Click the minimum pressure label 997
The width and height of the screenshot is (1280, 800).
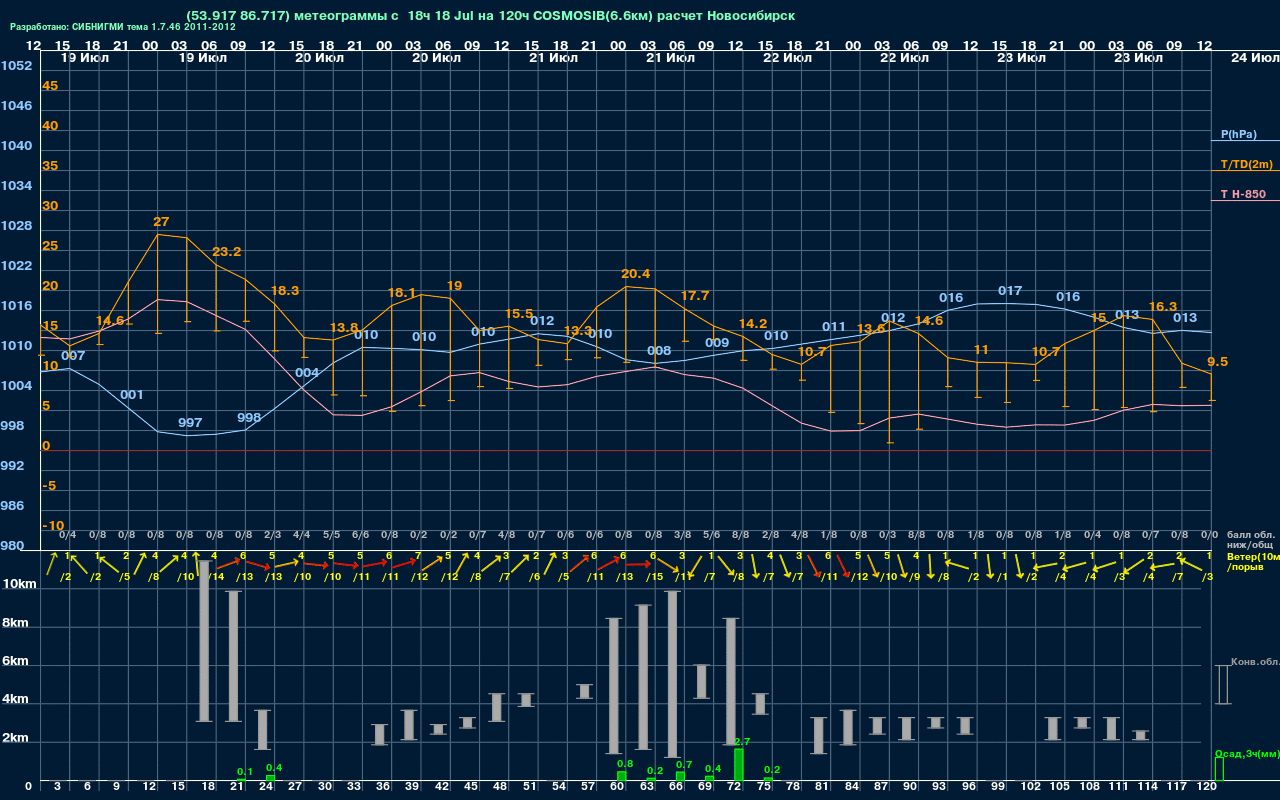coord(190,423)
